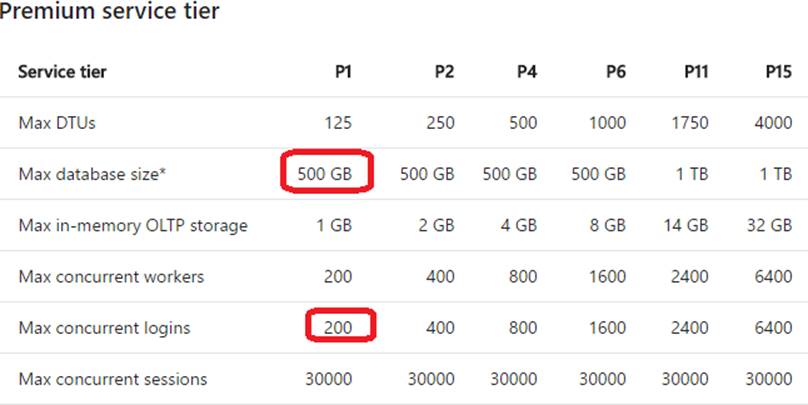Click the 1 TB value under P11
808x405 pixels.
click(x=692, y=174)
